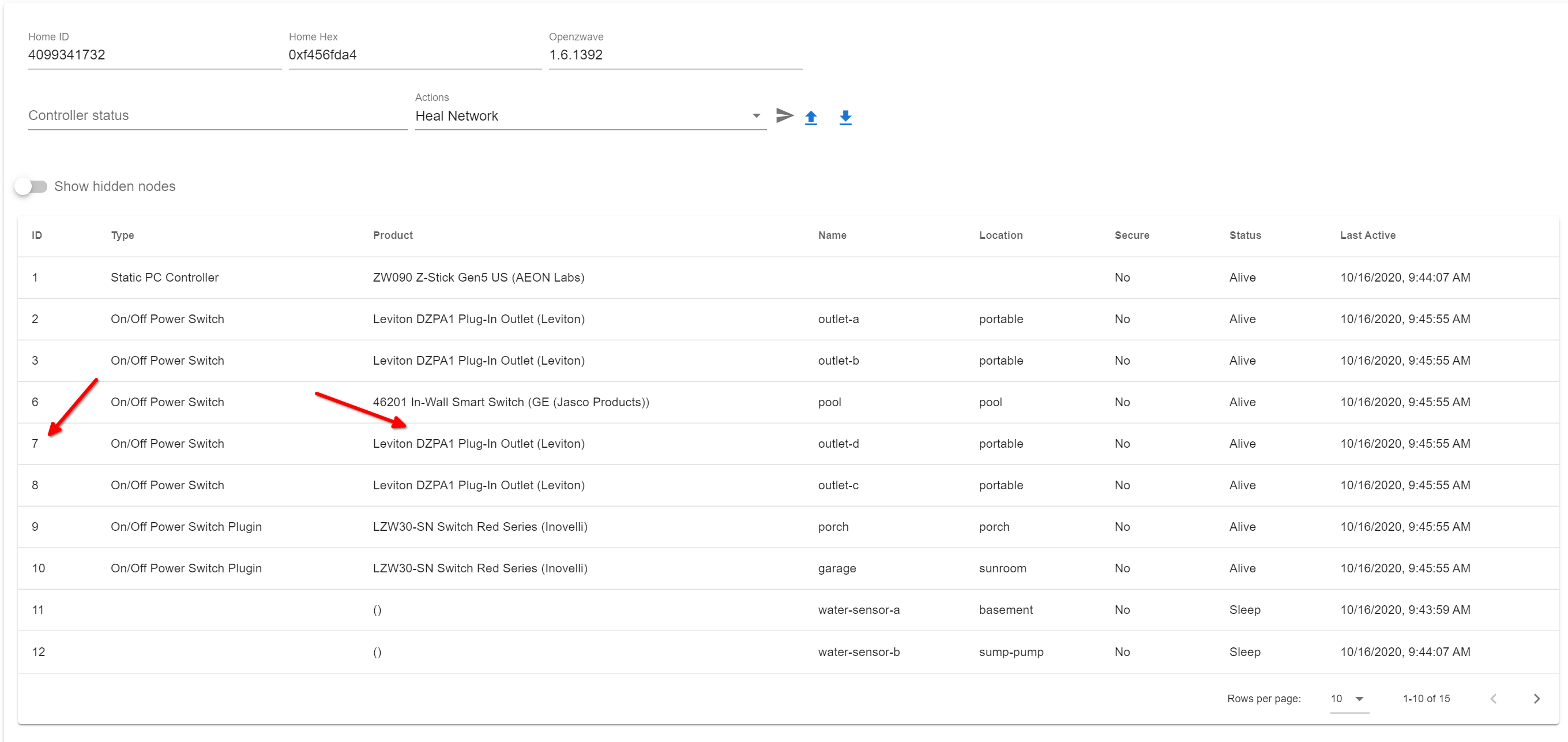Viewport: 1568px width, 742px height.
Task: Select the pool In-Wall Smart Switch row
Action: (x=788, y=402)
